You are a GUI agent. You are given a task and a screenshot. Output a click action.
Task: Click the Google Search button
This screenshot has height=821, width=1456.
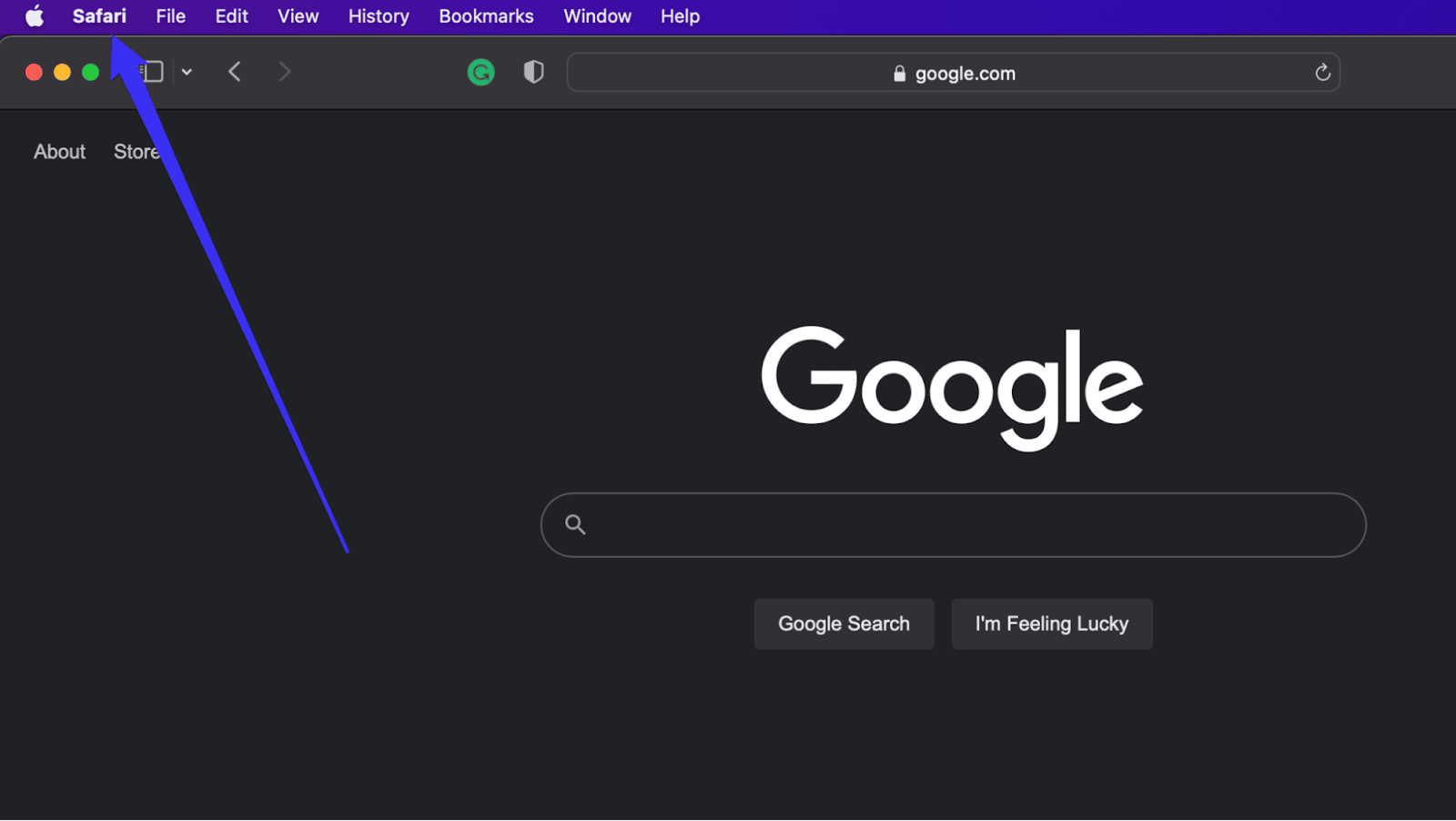point(844,623)
